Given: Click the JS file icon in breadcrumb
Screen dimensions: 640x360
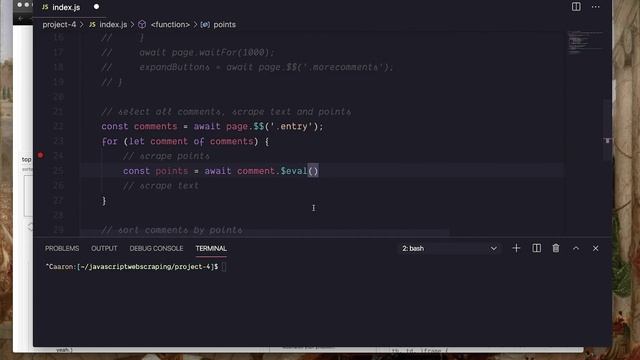Looking at the screenshot, I should tap(93, 24).
